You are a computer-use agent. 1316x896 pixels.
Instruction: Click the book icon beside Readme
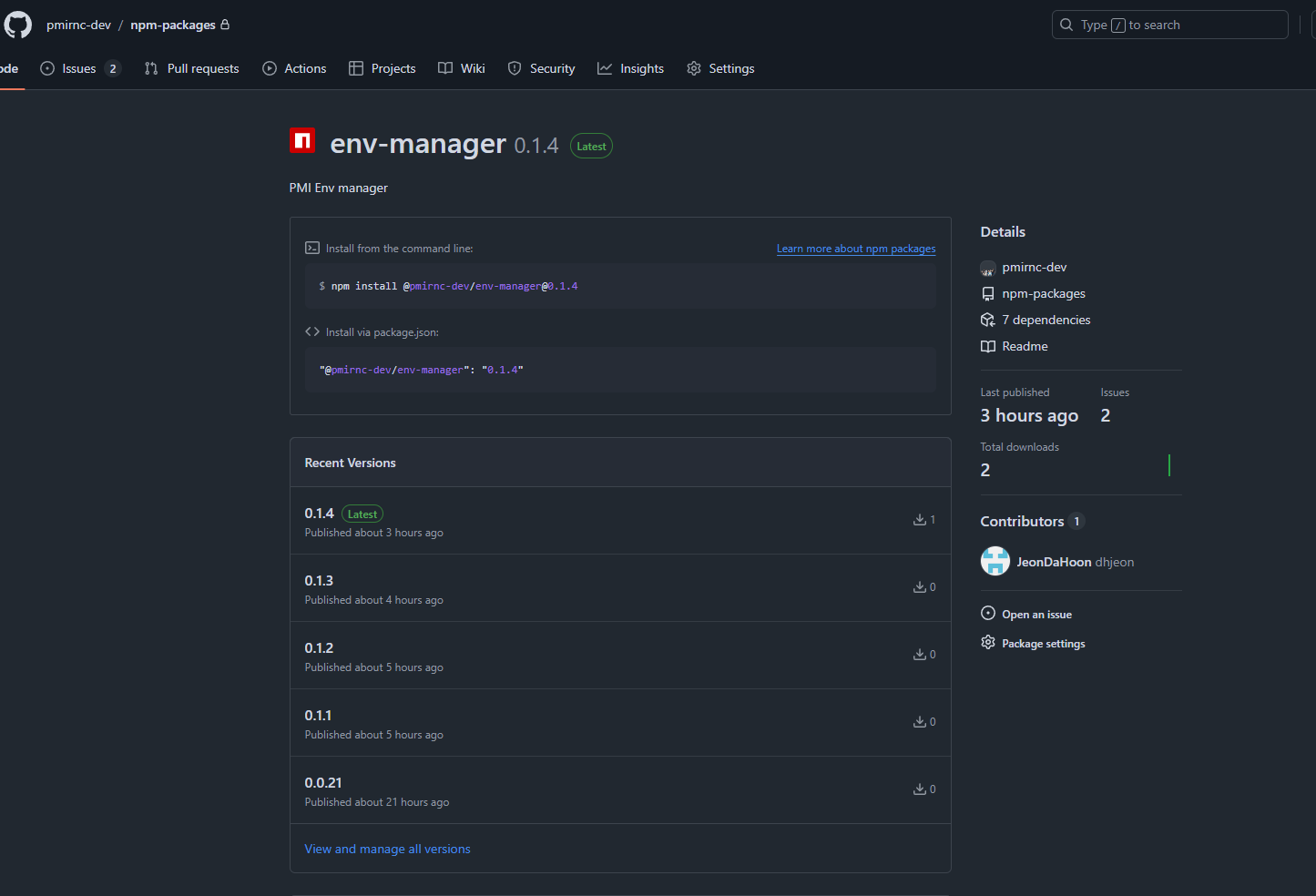click(987, 346)
